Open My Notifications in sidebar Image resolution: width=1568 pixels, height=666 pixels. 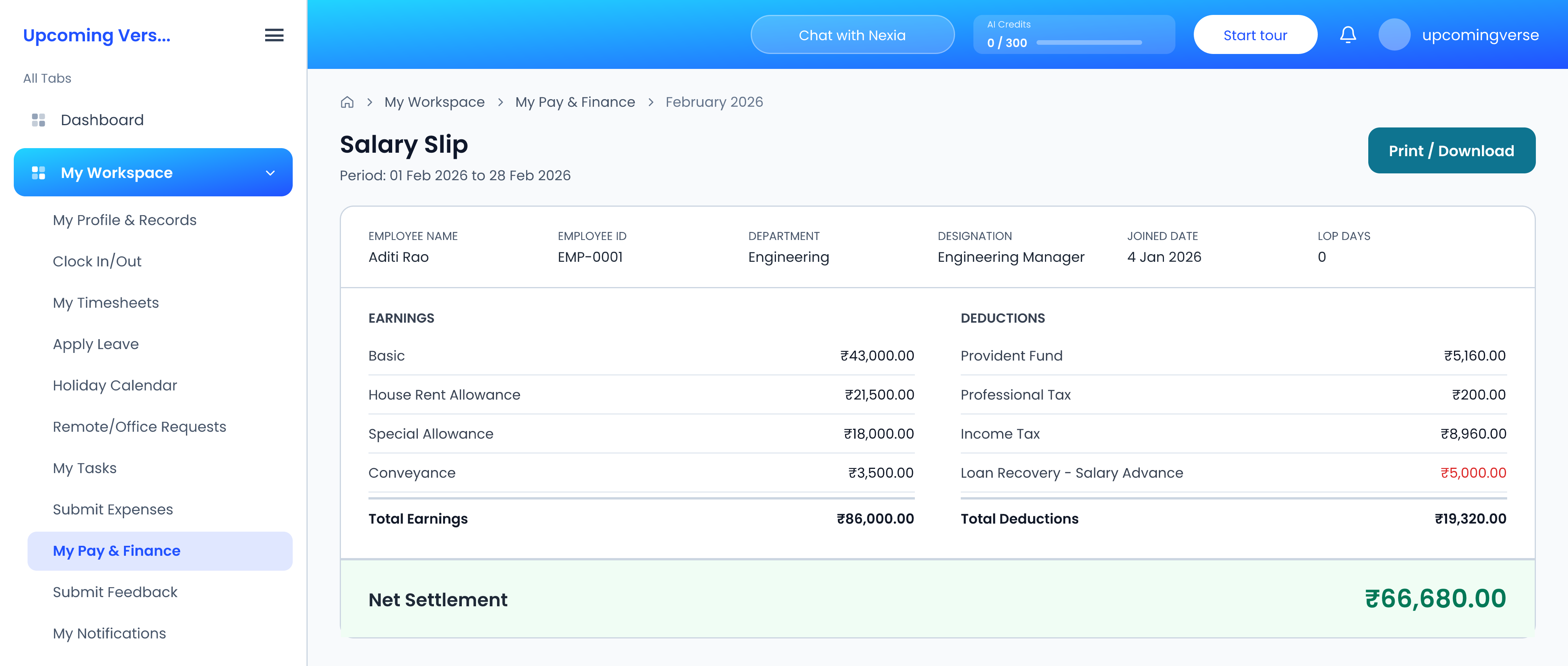(x=109, y=633)
